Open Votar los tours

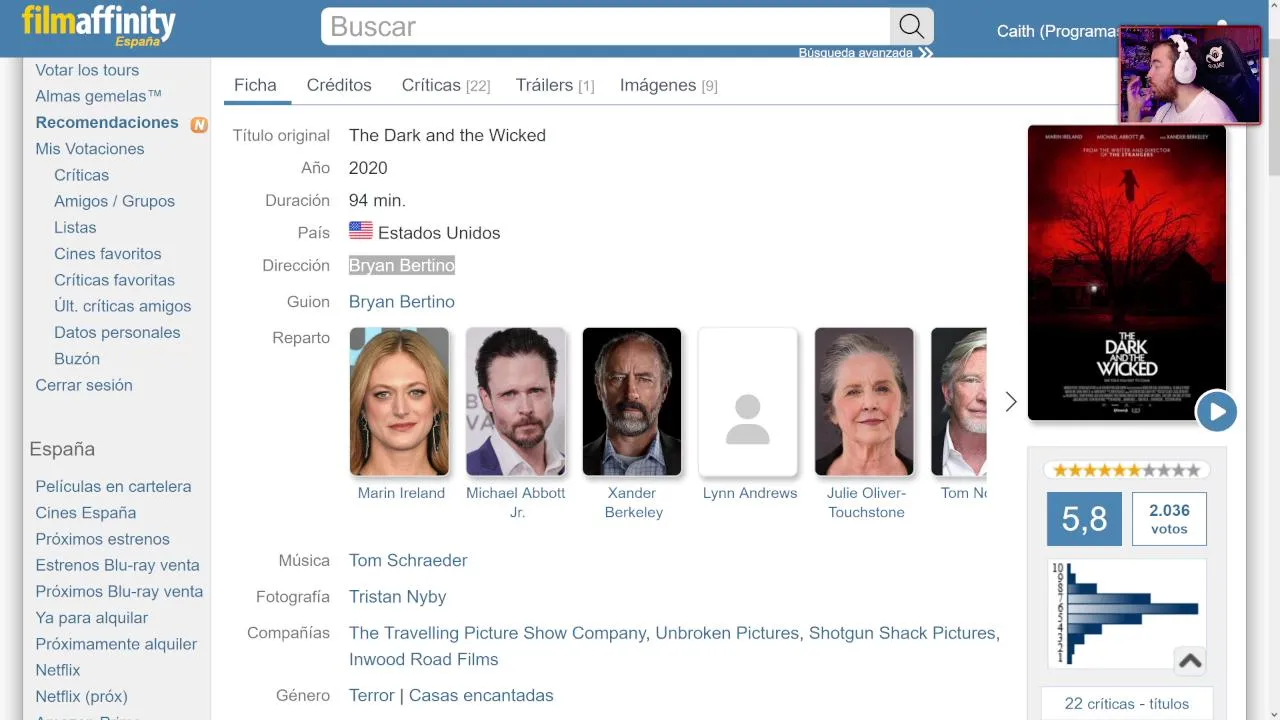[87, 70]
